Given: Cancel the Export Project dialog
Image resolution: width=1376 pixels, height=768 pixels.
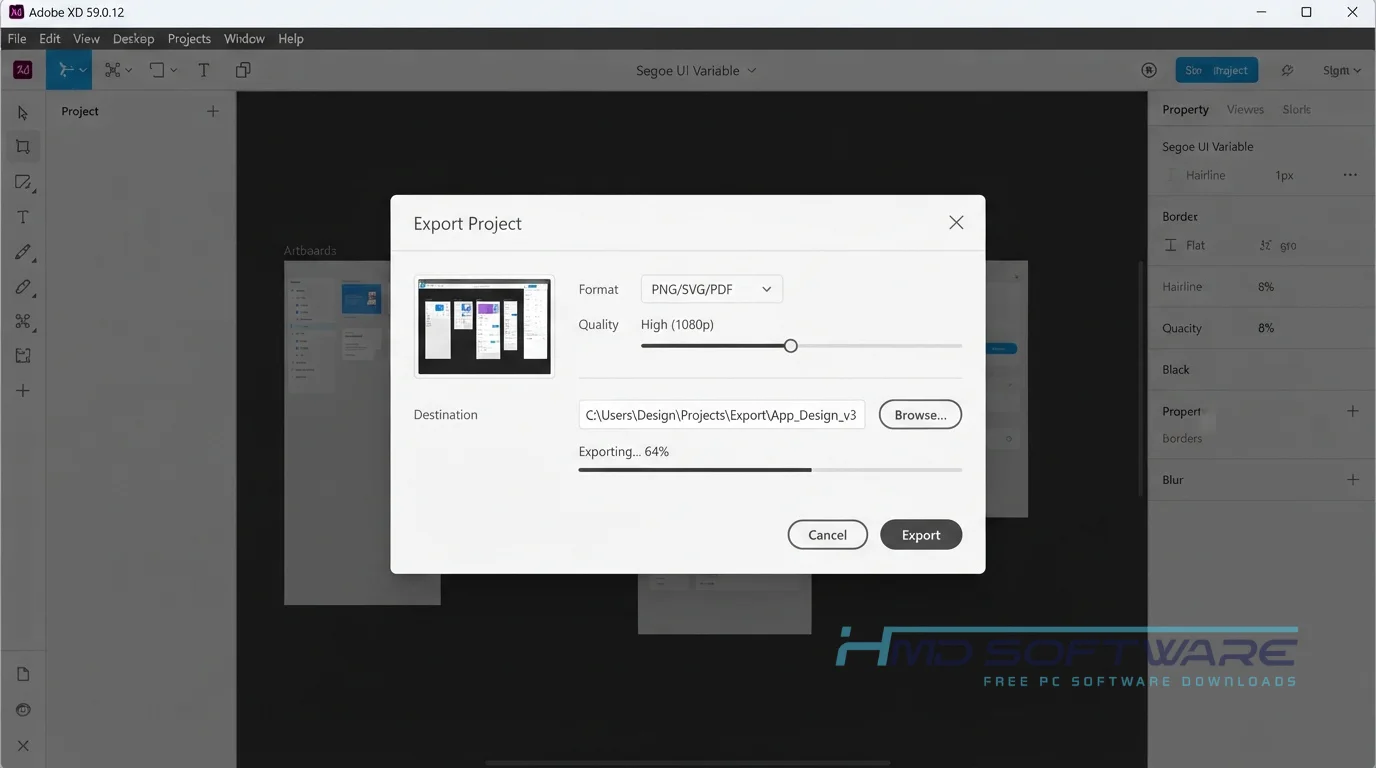Looking at the screenshot, I should [827, 535].
